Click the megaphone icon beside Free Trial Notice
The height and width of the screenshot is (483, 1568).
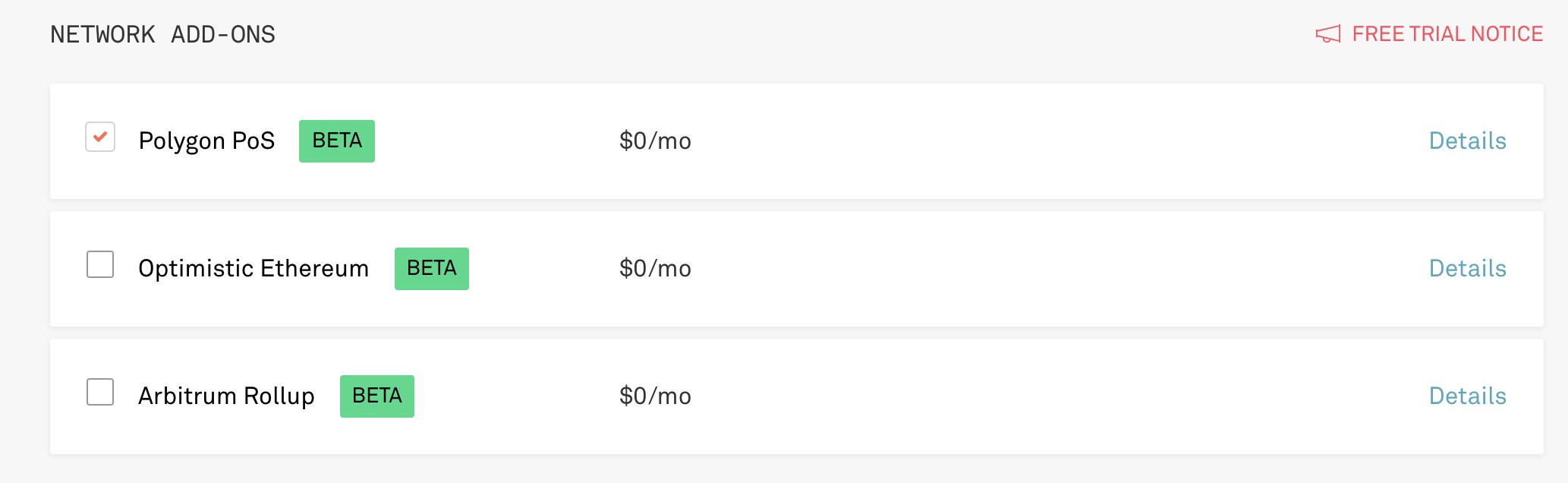click(1327, 34)
